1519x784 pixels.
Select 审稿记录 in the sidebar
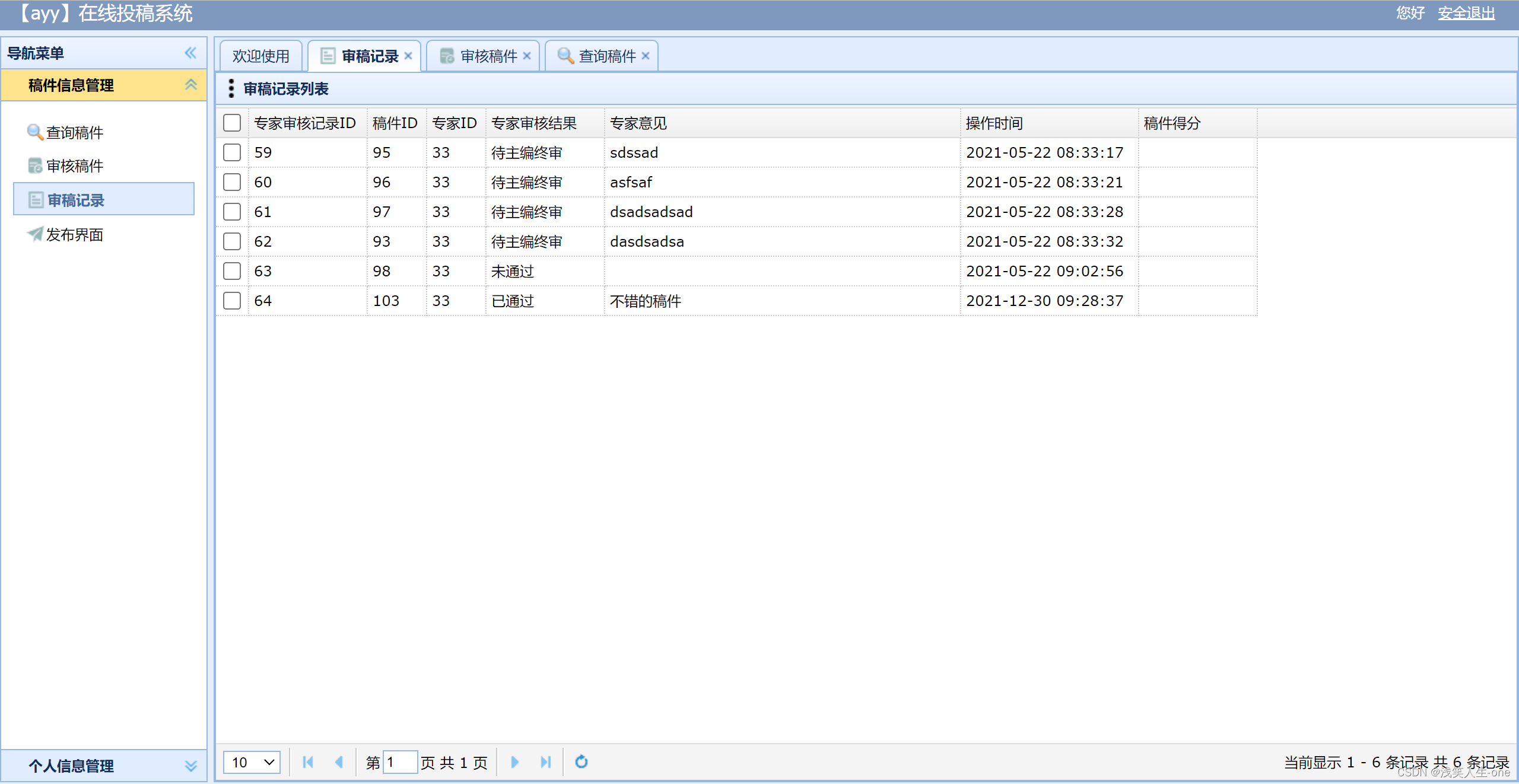click(x=104, y=199)
